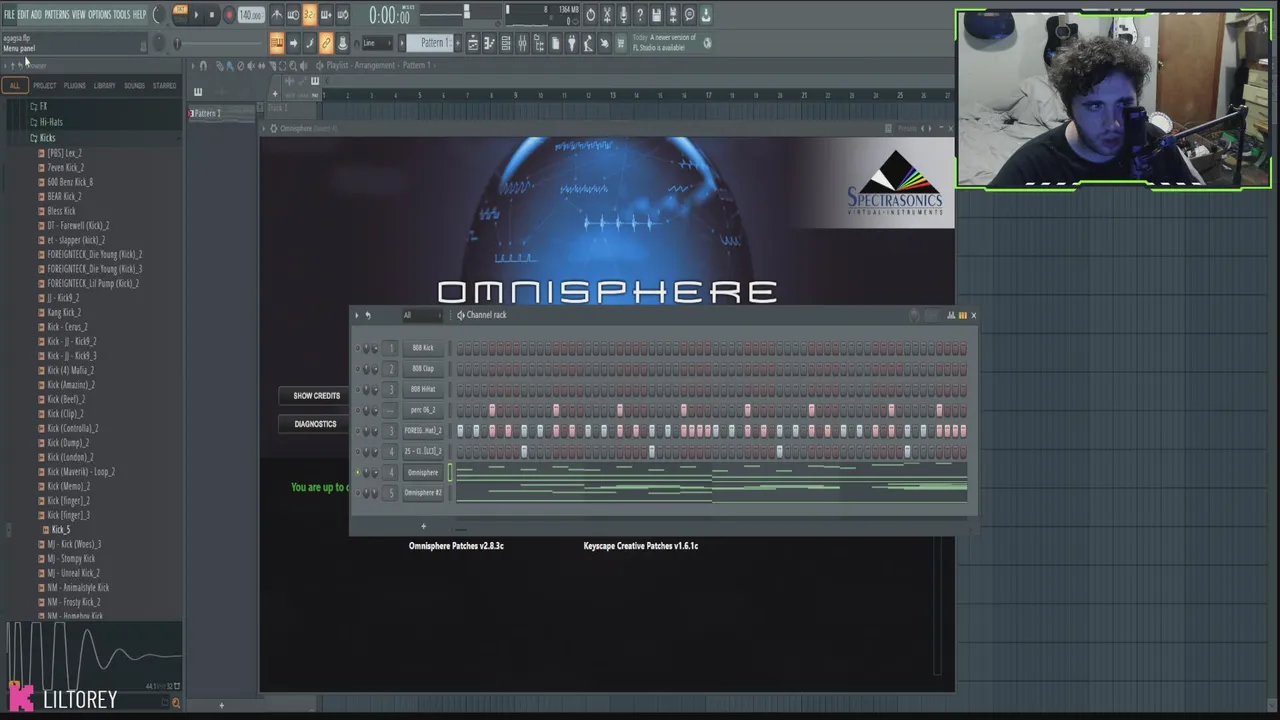
Task: Toggle the graph editor icon in Channel rack
Action: [x=951, y=315]
